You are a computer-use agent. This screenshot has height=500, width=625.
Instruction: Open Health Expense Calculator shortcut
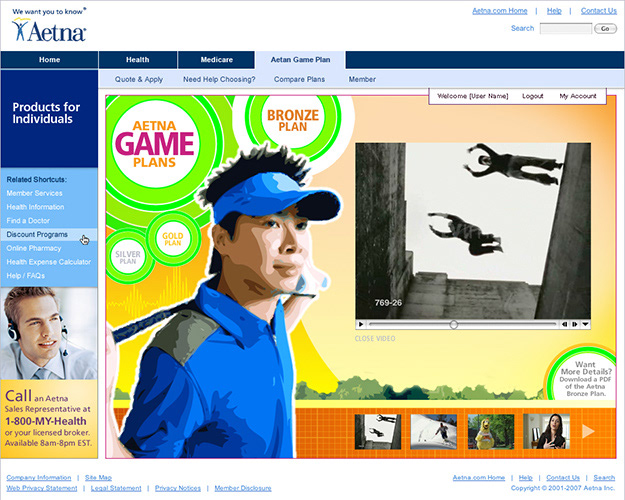coord(49,262)
